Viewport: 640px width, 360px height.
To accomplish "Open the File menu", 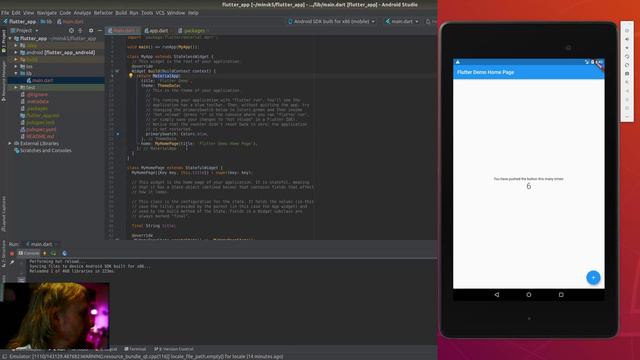I will [x=5, y=13].
